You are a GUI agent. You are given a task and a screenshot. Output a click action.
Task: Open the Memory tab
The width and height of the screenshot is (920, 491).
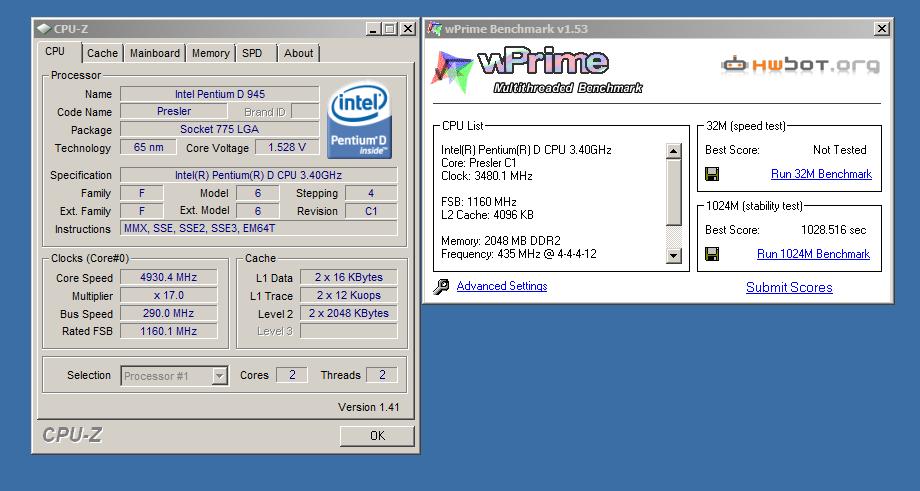[211, 53]
